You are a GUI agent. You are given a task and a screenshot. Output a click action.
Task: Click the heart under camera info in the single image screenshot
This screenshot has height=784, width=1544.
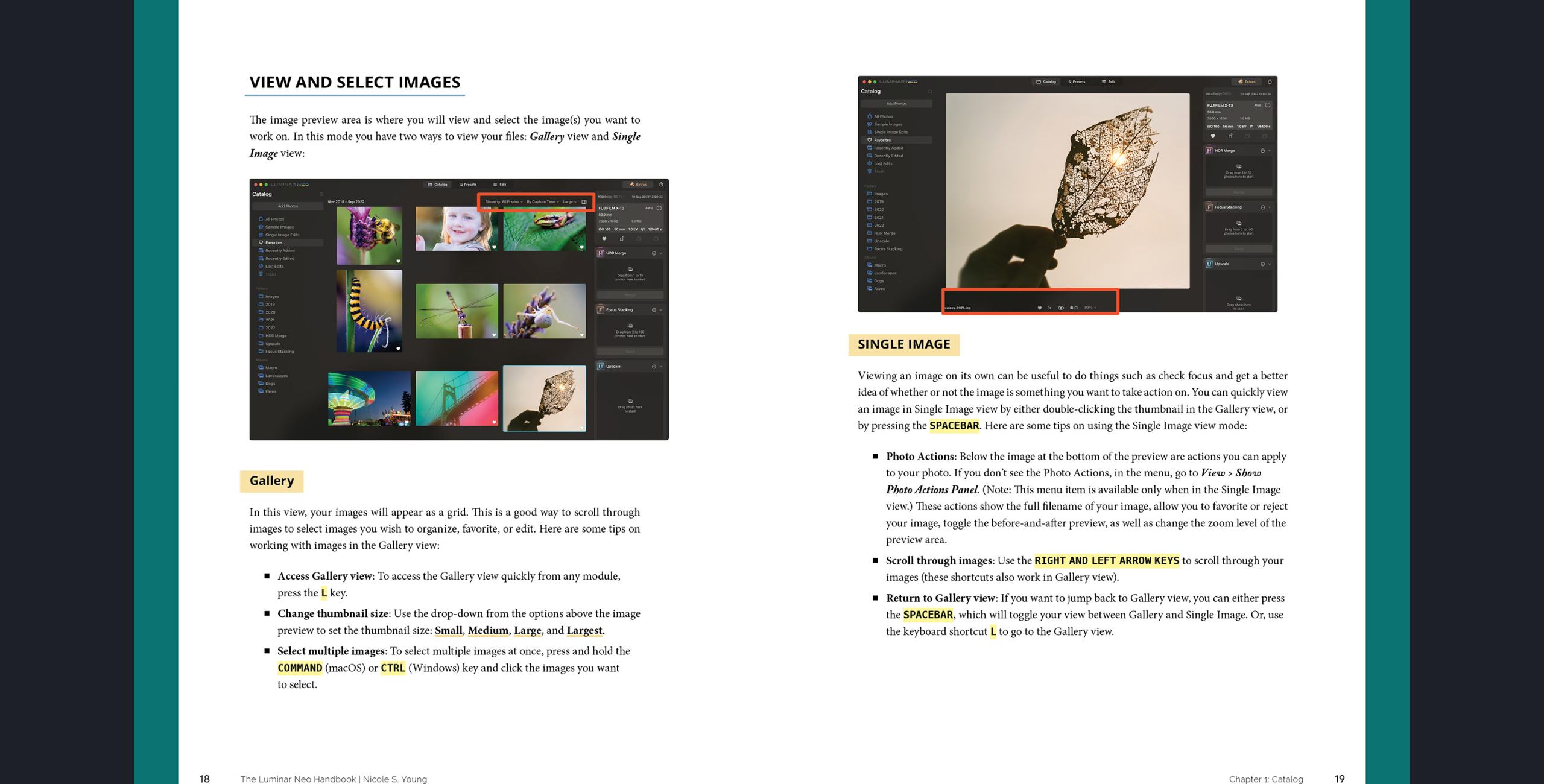coord(1212,136)
